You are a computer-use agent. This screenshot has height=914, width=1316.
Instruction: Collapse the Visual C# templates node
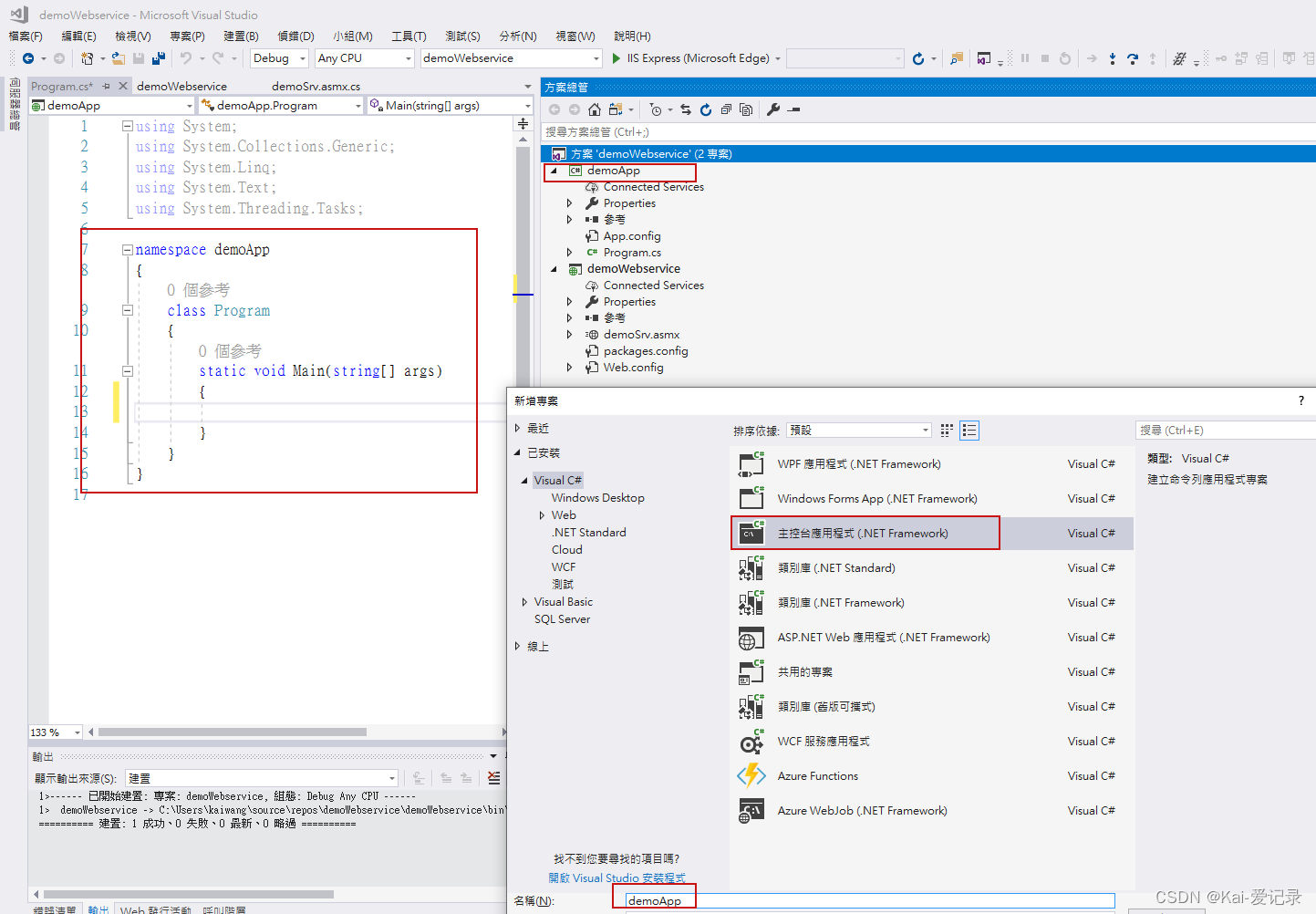click(x=524, y=481)
